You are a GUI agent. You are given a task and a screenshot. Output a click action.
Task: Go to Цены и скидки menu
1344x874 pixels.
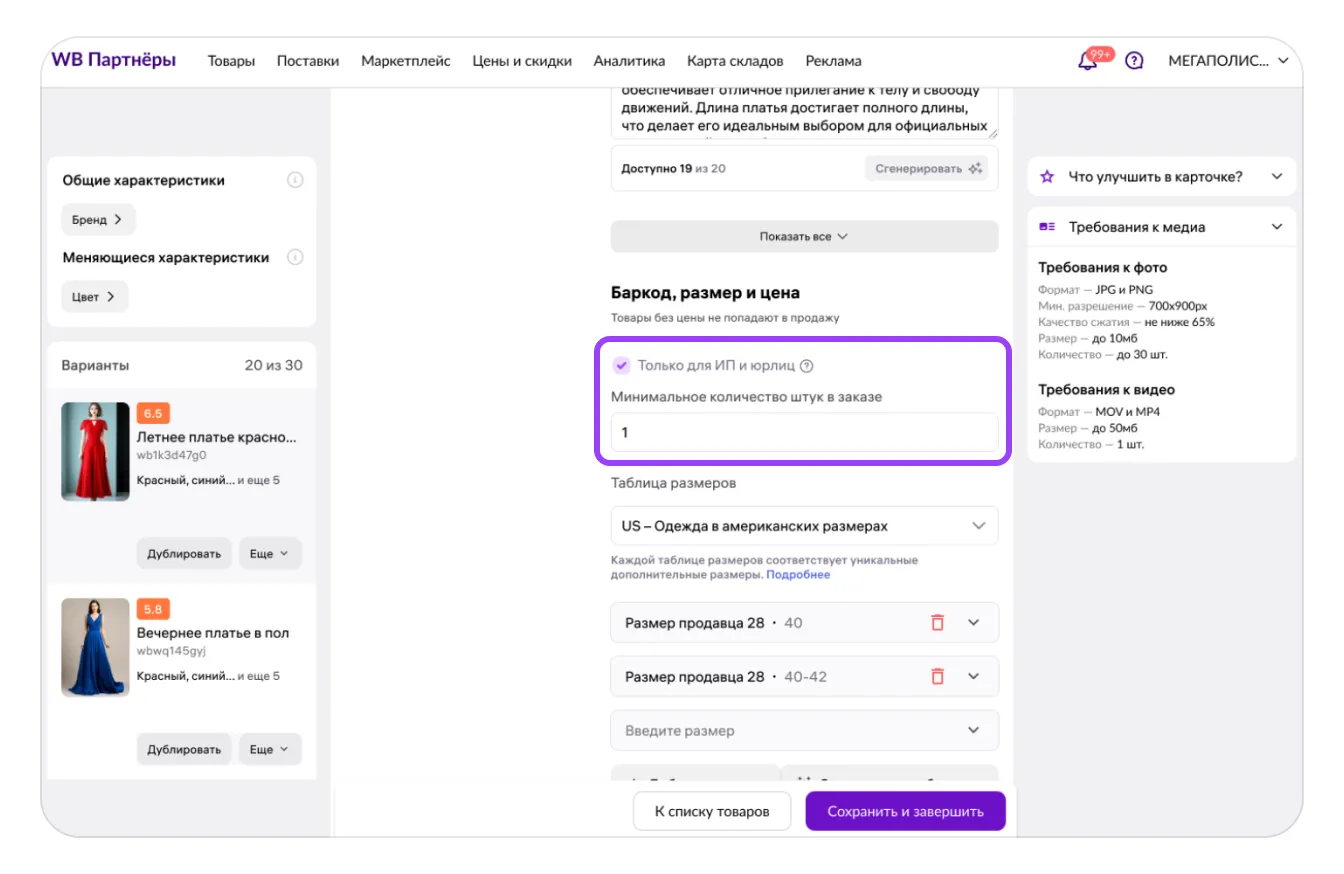tap(522, 61)
